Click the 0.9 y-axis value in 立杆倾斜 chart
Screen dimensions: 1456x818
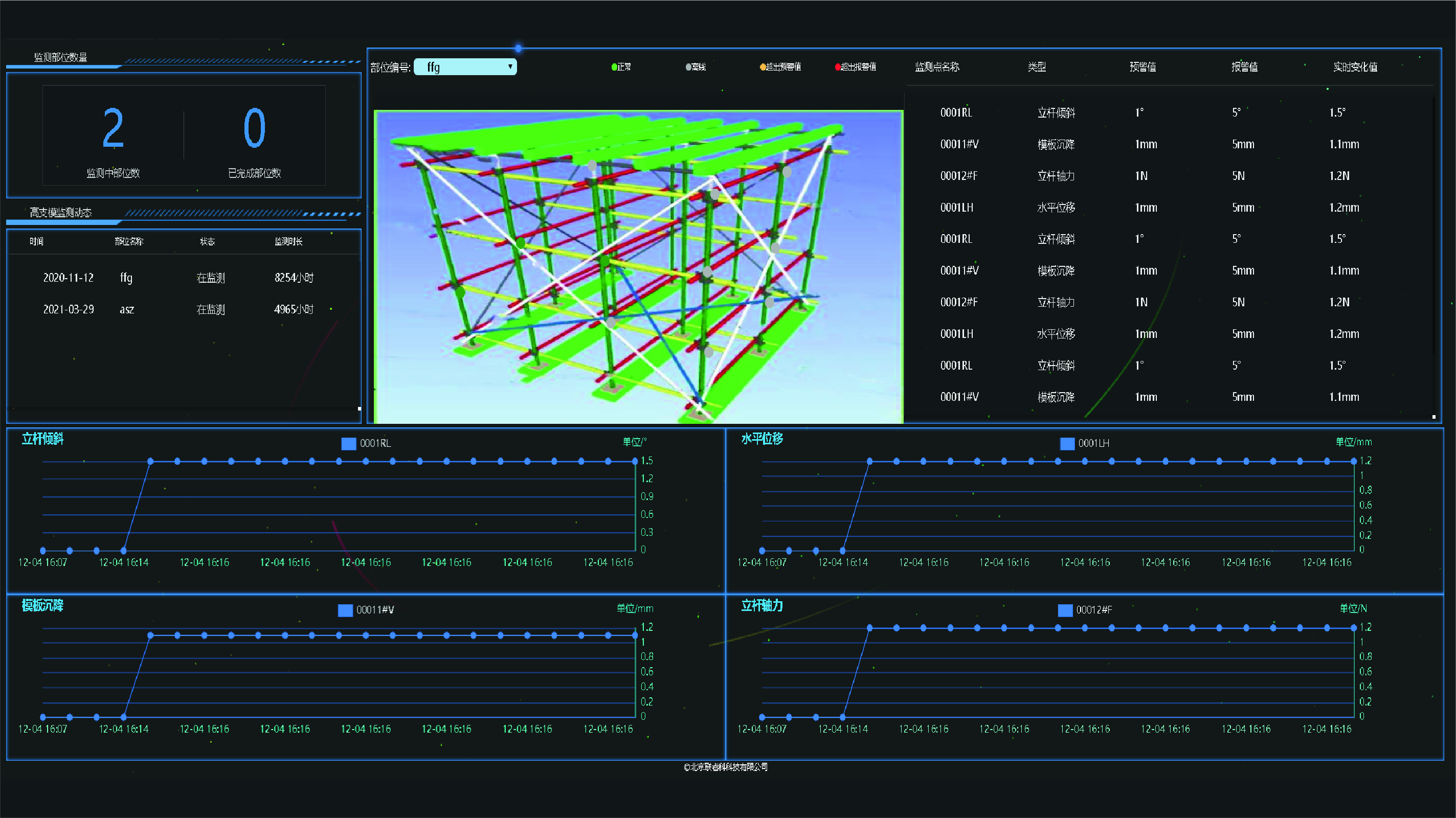pyautogui.click(x=646, y=496)
